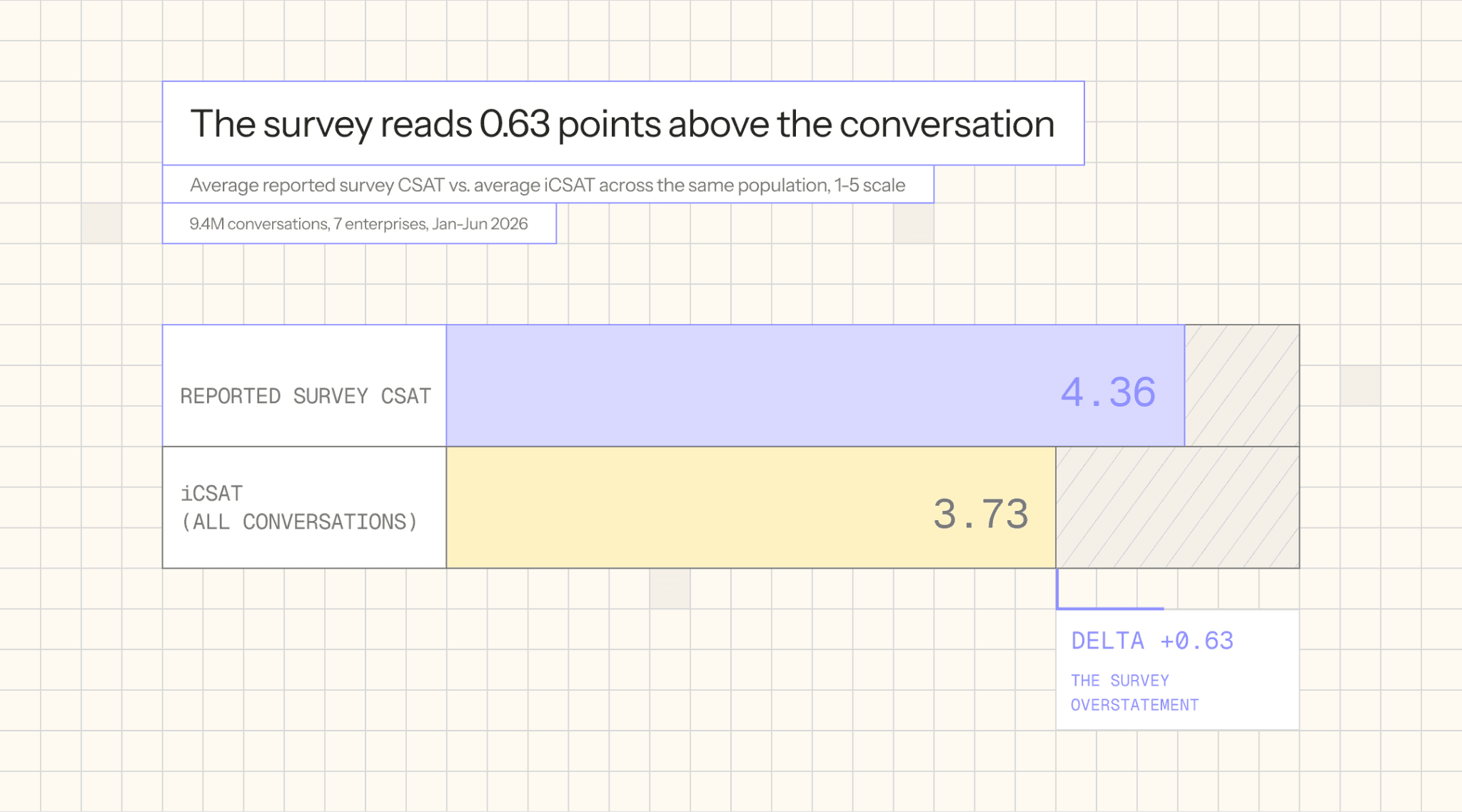Click the shaded grid square right of subtitle
The height and width of the screenshot is (812, 1462).
point(914,223)
